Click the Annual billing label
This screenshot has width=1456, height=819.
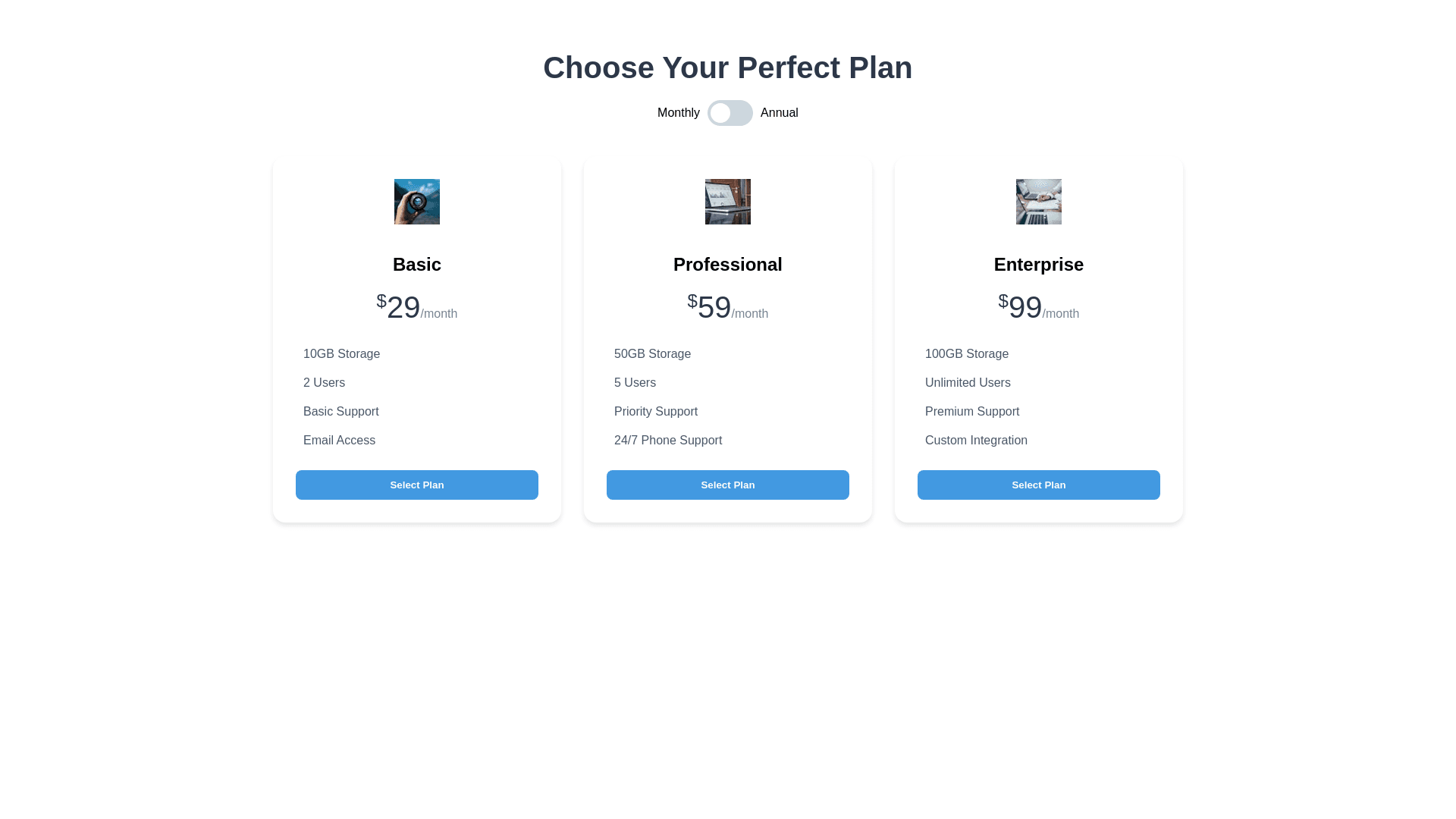point(779,113)
